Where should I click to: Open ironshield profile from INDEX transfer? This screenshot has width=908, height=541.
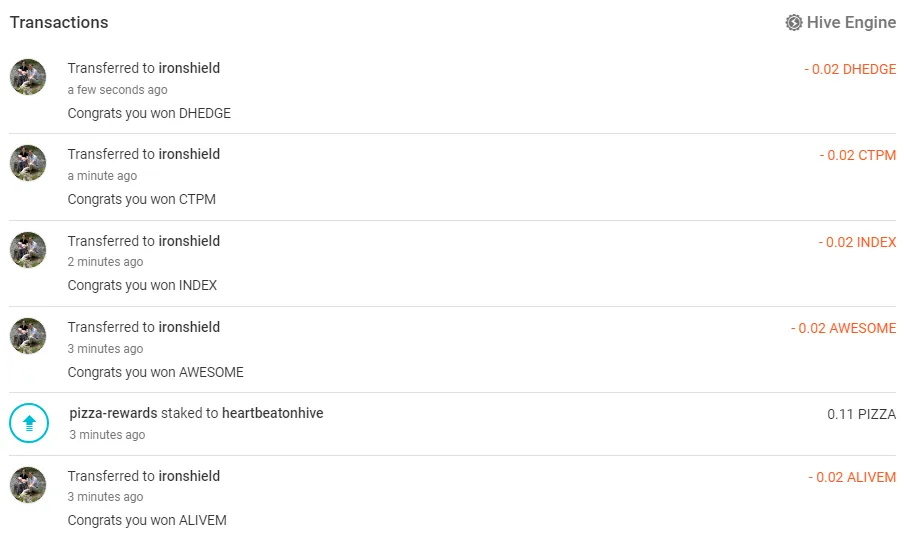coord(189,241)
